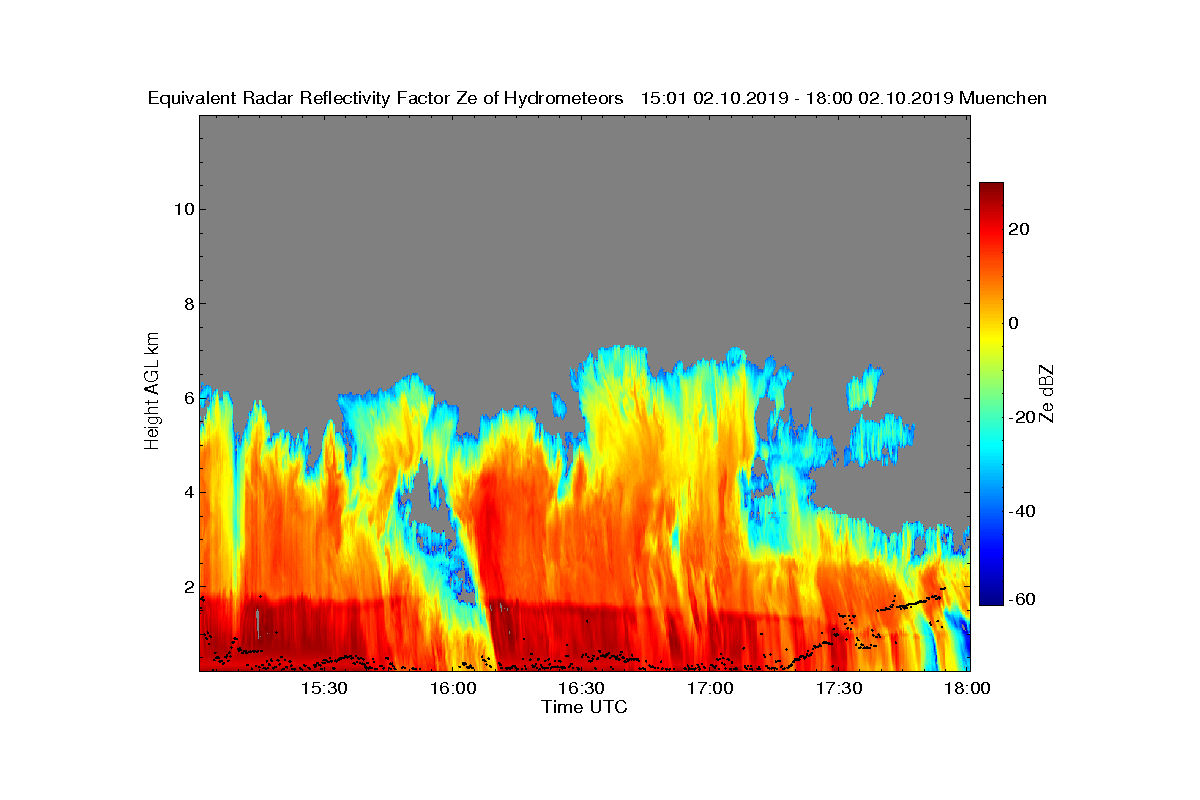This screenshot has height=800, width=1200.
Task: Click the height tick label 10
Action: click(x=182, y=209)
